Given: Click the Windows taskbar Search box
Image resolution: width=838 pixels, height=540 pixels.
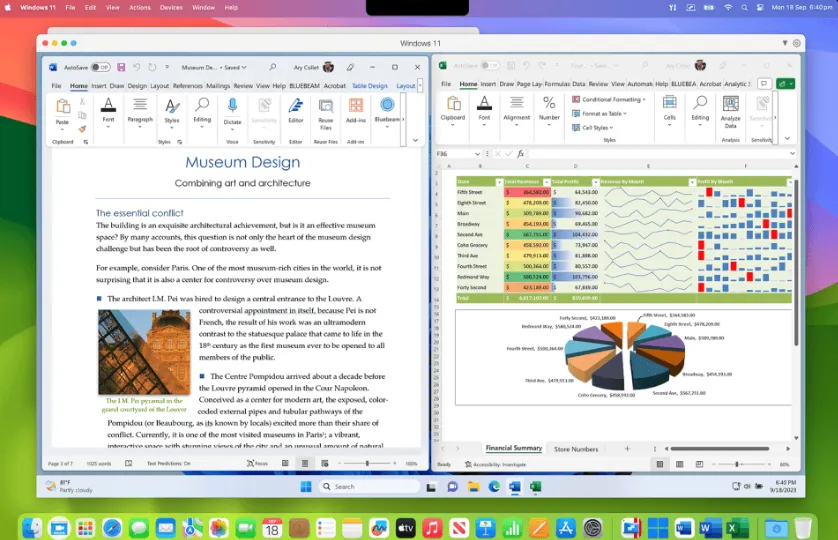Looking at the screenshot, I should coord(369,487).
